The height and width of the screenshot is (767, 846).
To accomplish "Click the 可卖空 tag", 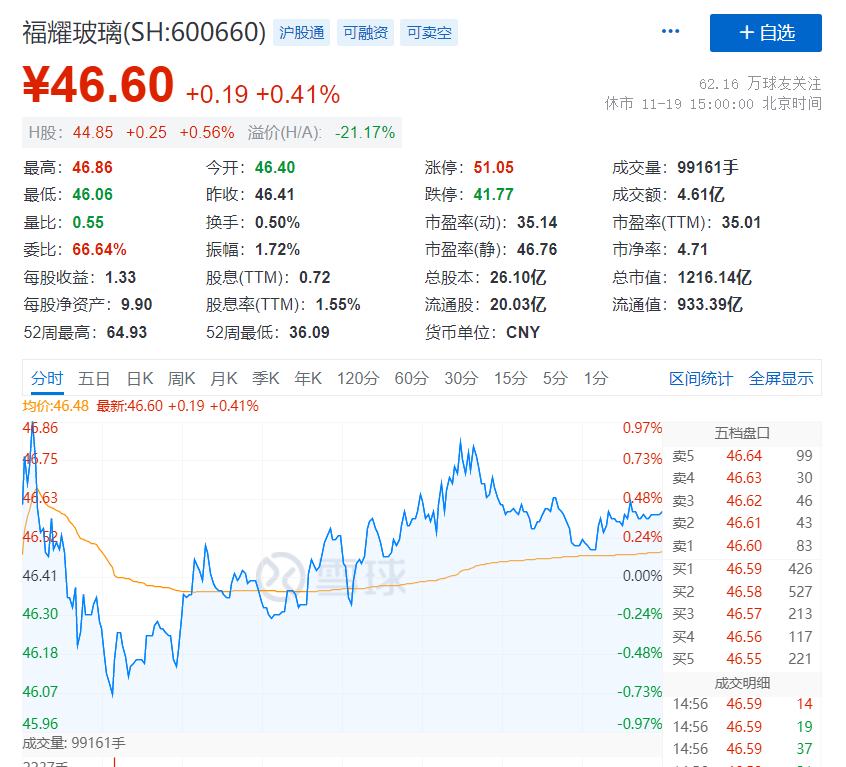I will coord(429,33).
